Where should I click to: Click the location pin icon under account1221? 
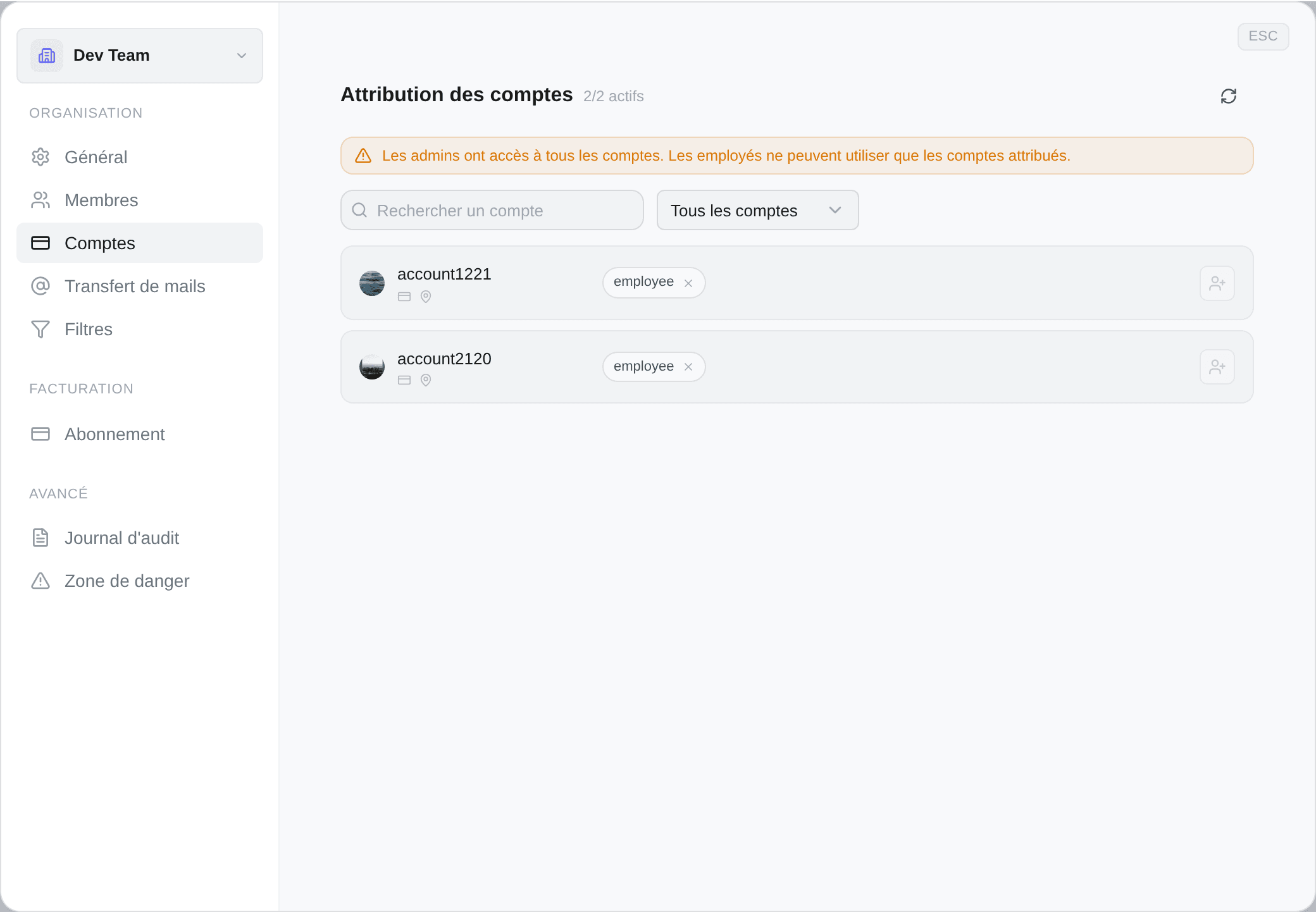click(x=426, y=297)
